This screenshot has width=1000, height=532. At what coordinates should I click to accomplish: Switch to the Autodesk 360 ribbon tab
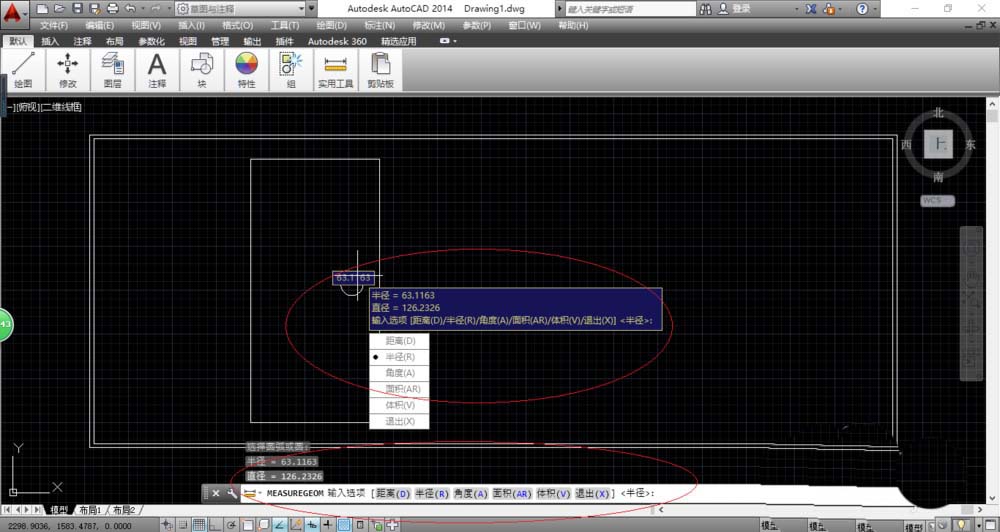tap(337, 41)
